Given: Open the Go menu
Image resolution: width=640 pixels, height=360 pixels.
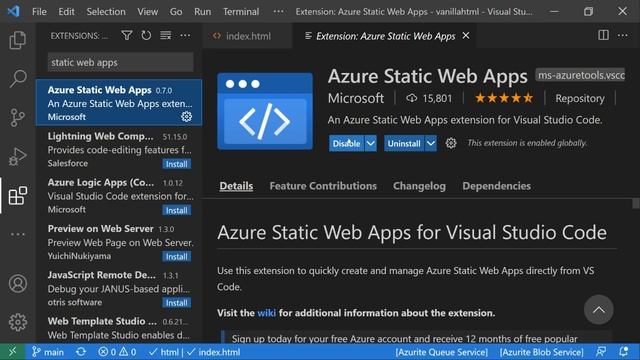Looking at the screenshot, I should pyautogui.click(x=176, y=11).
